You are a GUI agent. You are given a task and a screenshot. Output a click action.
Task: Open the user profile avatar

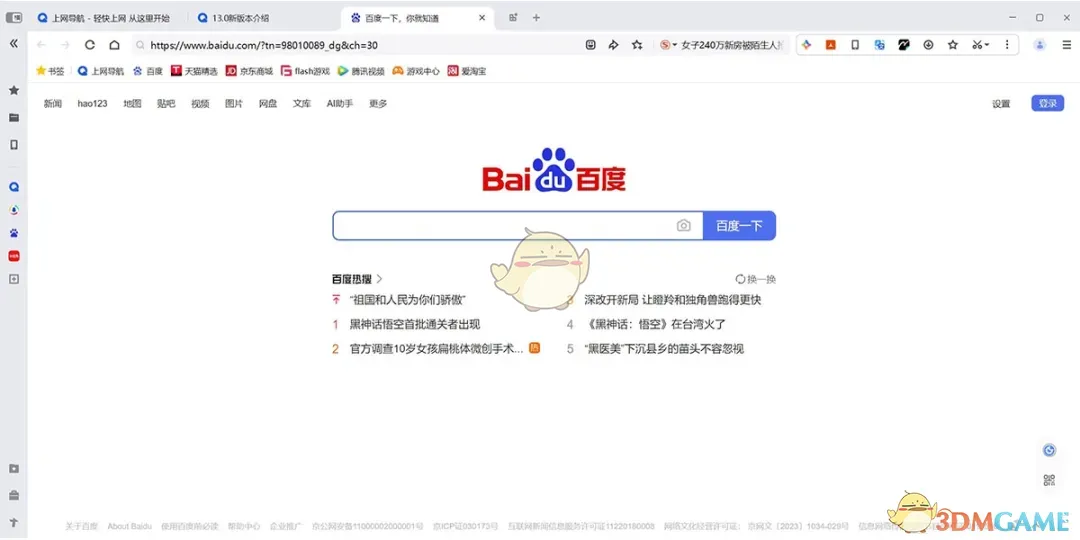pos(1039,45)
